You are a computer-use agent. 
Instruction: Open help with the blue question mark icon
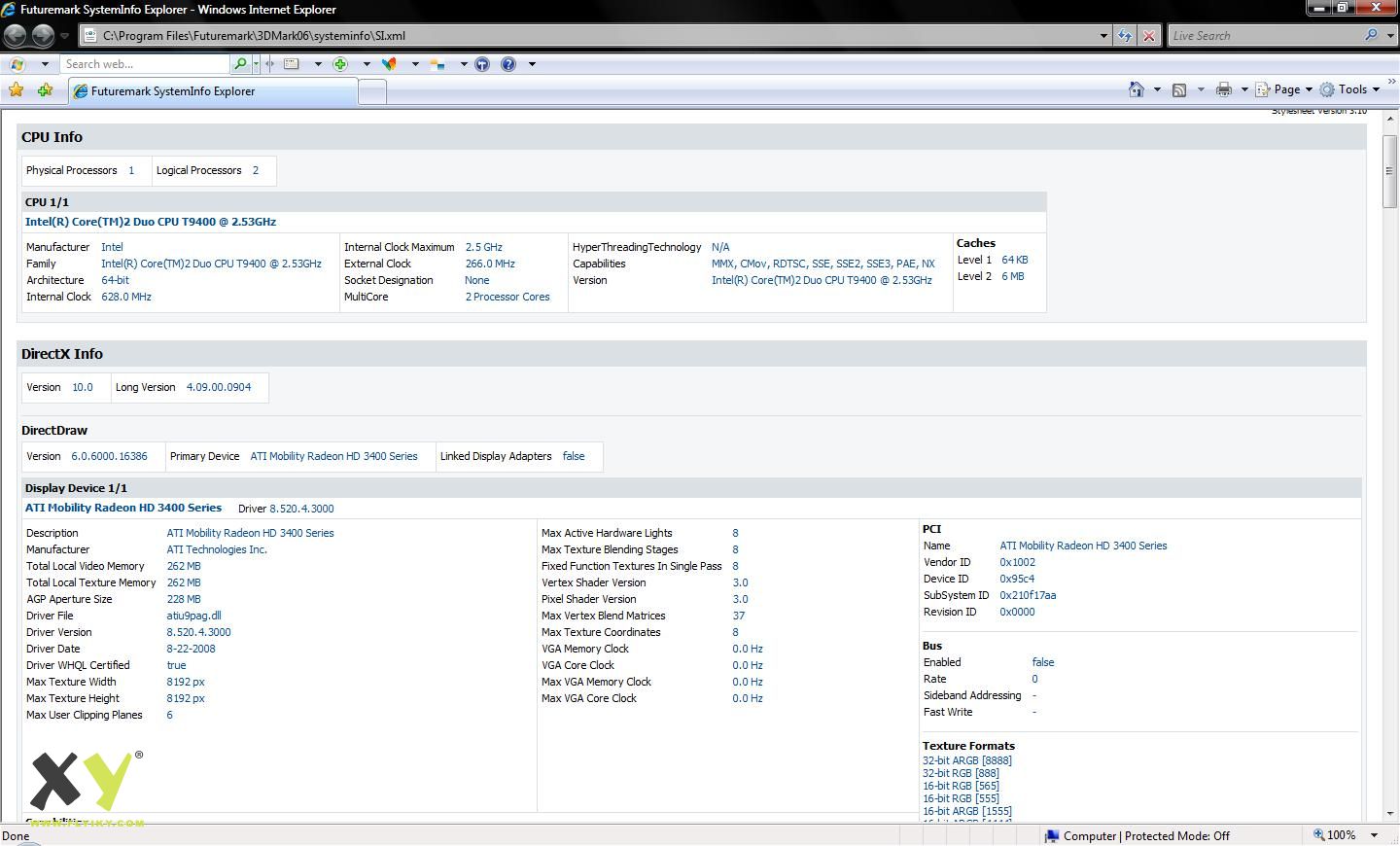tap(508, 64)
